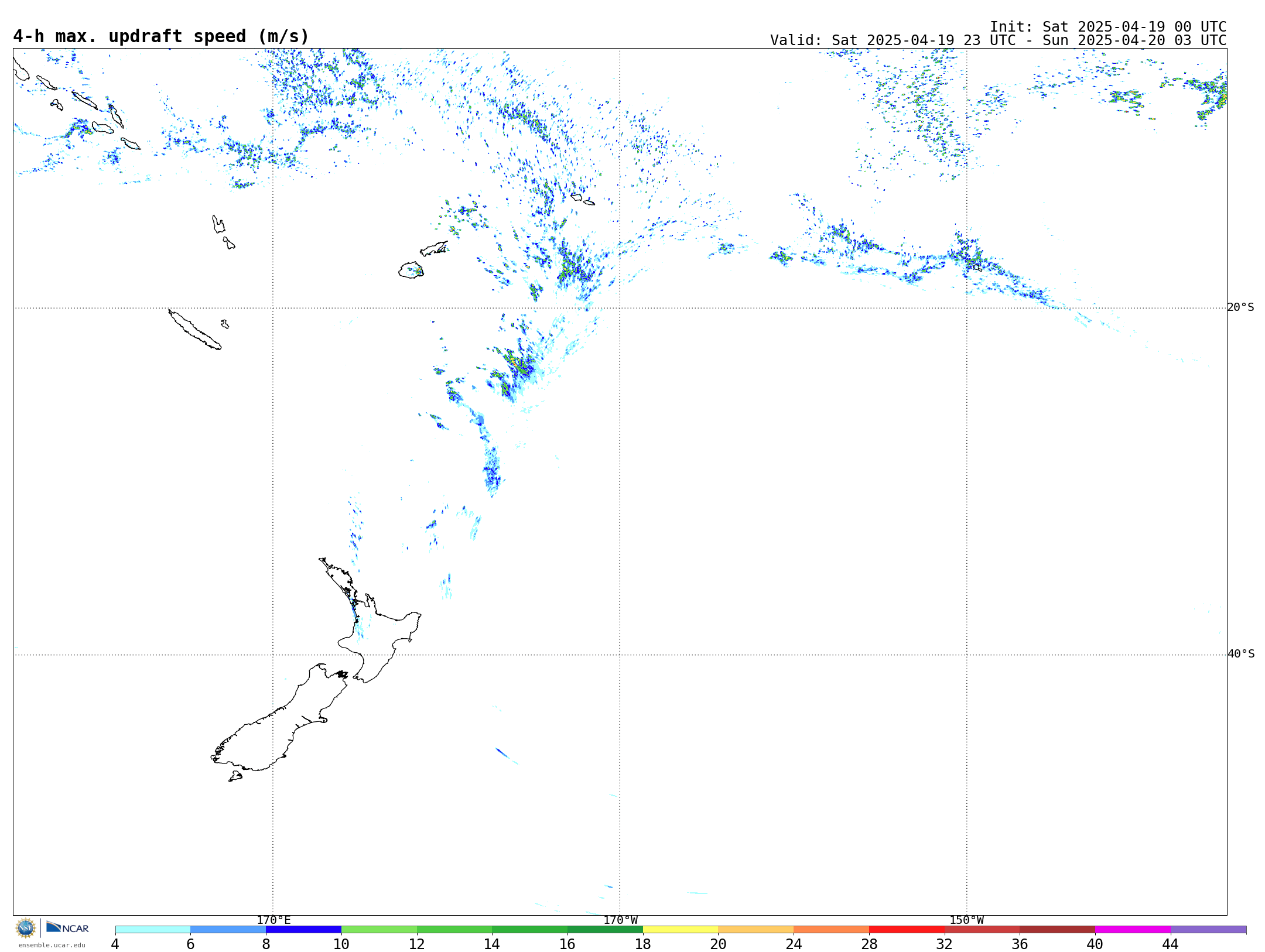Pick the magenta 40–44 colorbar segment
Screen dimensions: 1265x952
[1133, 930]
